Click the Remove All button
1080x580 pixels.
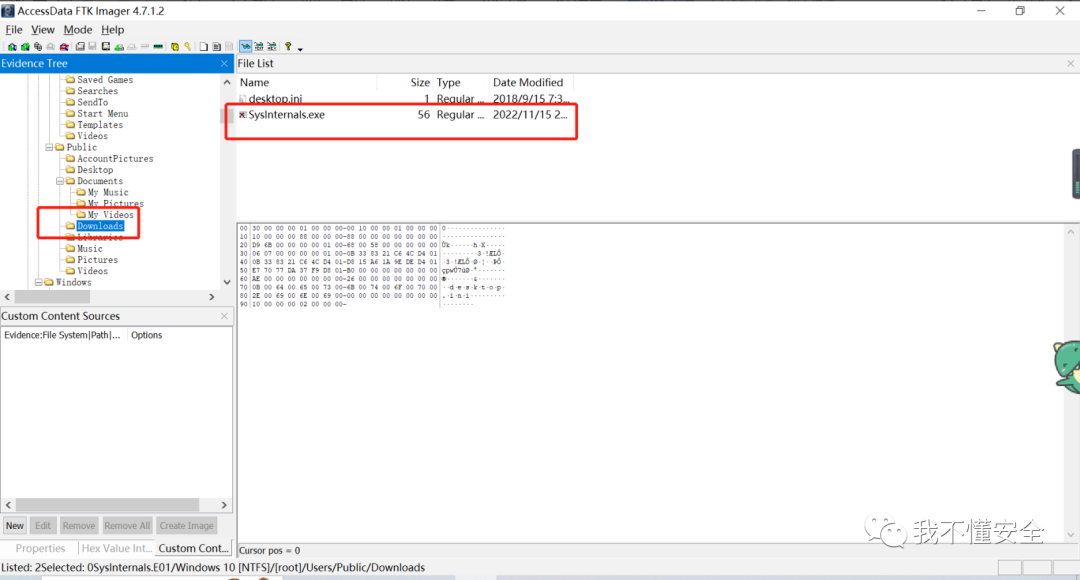pos(127,526)
